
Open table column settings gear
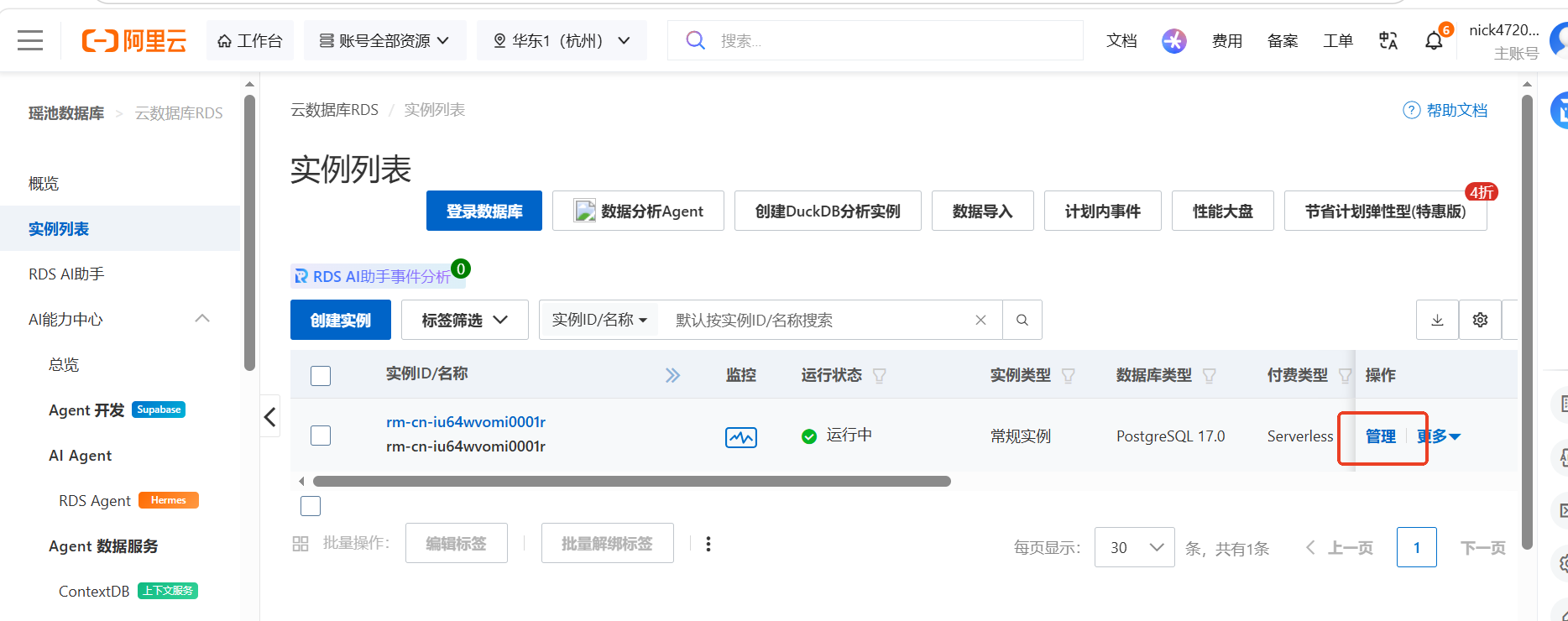pyautogui.click(x=1480, y=320)
